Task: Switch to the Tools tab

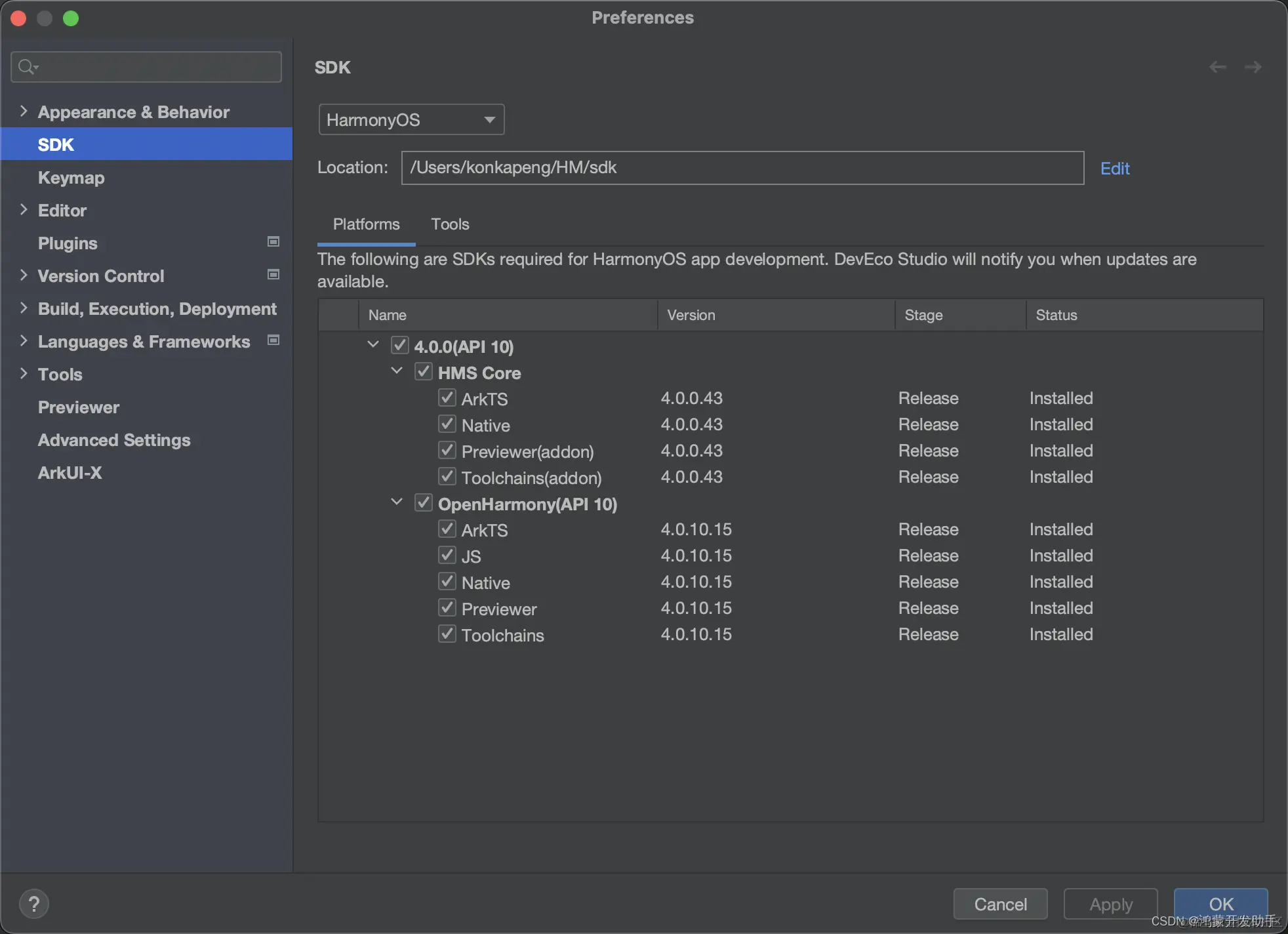Action: pos(450,224)
